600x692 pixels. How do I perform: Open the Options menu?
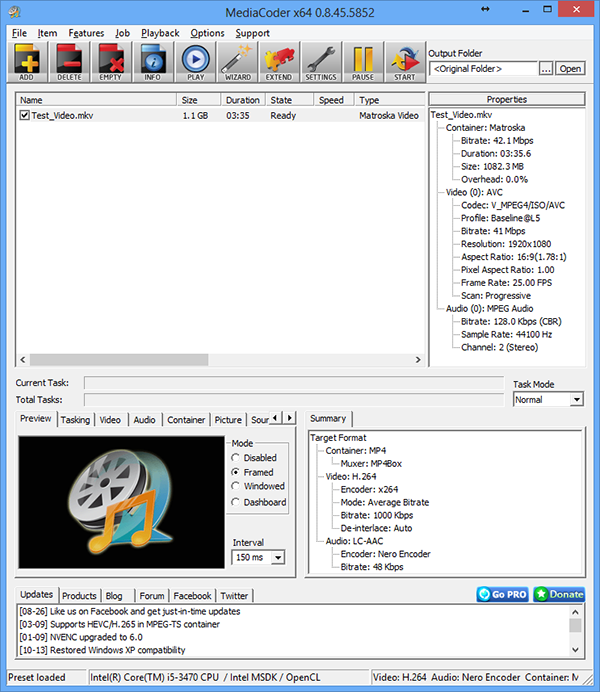point(207,33)
